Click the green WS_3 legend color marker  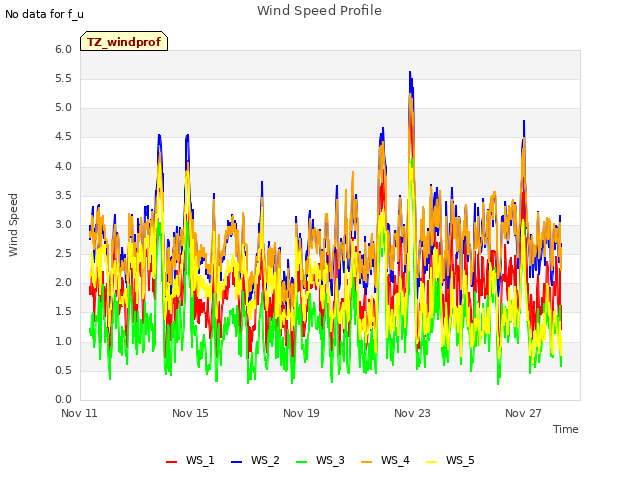pyautogui.click(x=302, y=462)
